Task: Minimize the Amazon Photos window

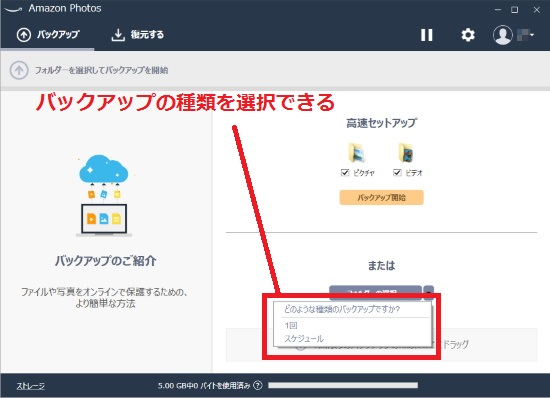Action: 498,9
